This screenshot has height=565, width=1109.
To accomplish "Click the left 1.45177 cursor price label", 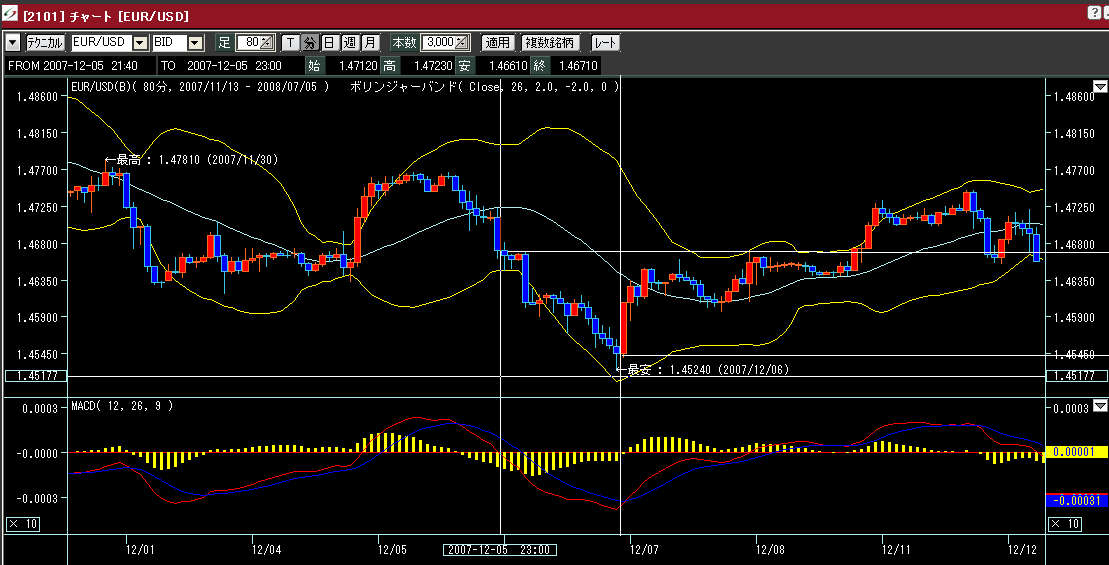I will [x=36, y=376].
